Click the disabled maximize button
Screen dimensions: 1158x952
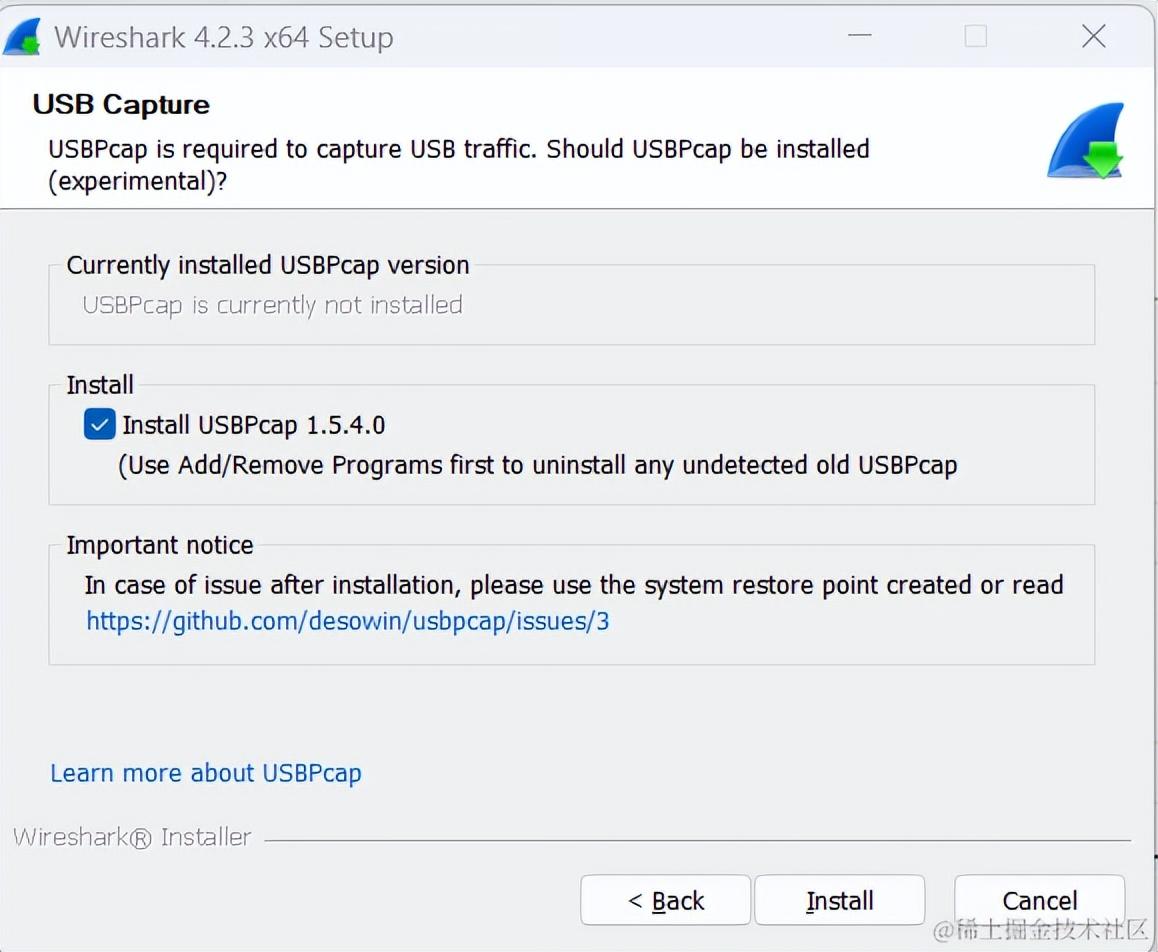976,35
